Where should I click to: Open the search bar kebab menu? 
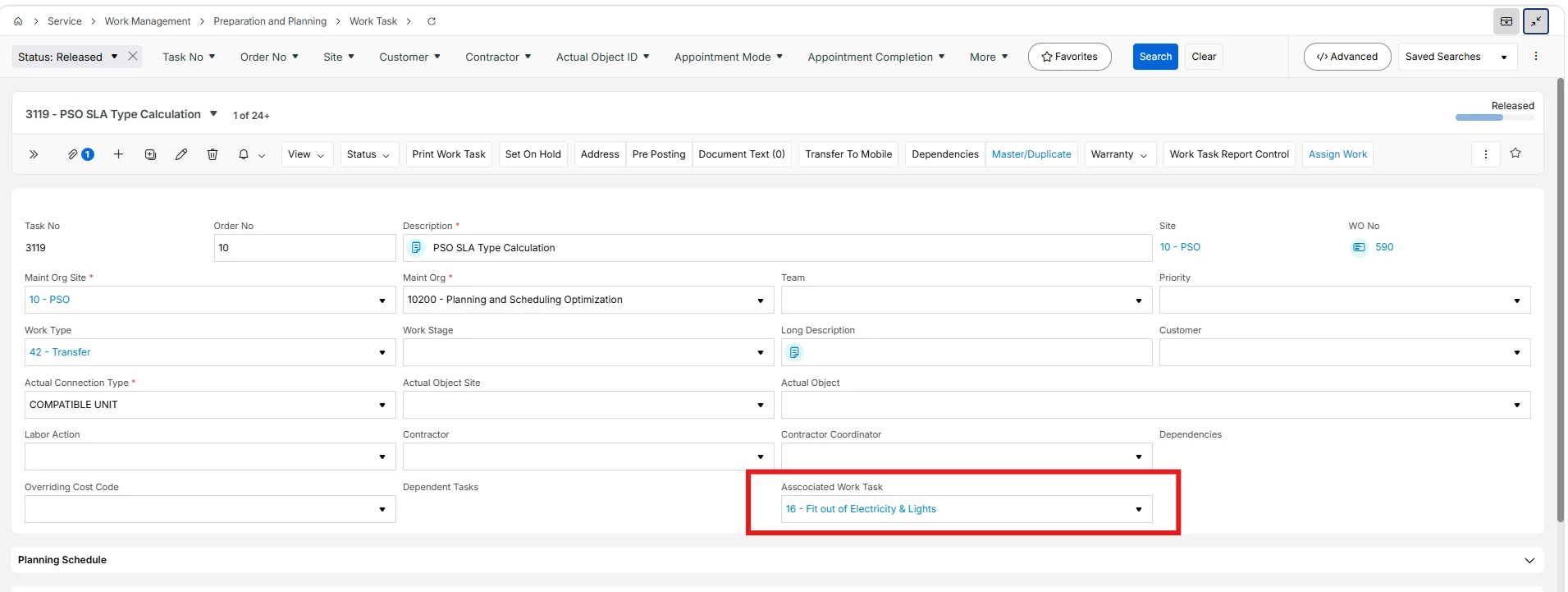(x=1536, y=57)
